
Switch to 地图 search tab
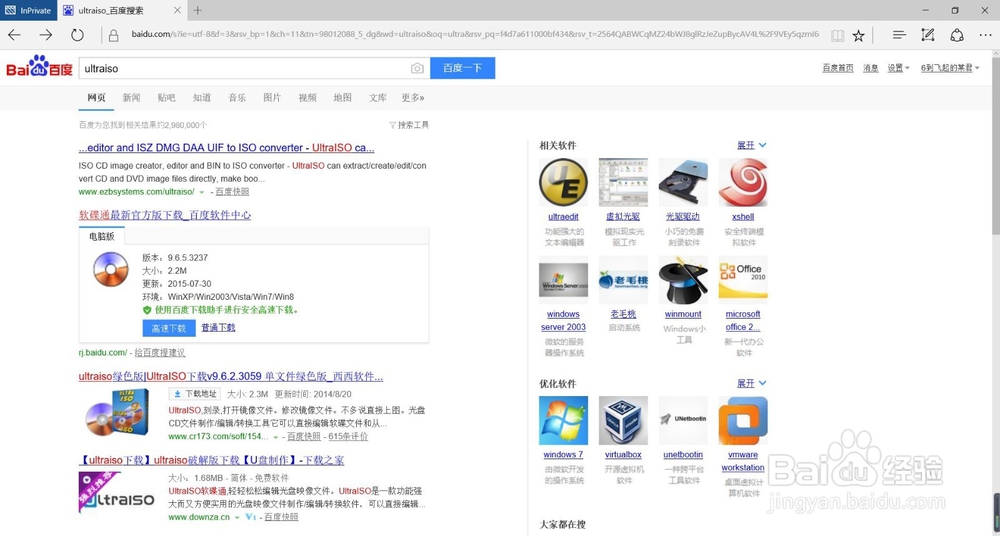342,98
